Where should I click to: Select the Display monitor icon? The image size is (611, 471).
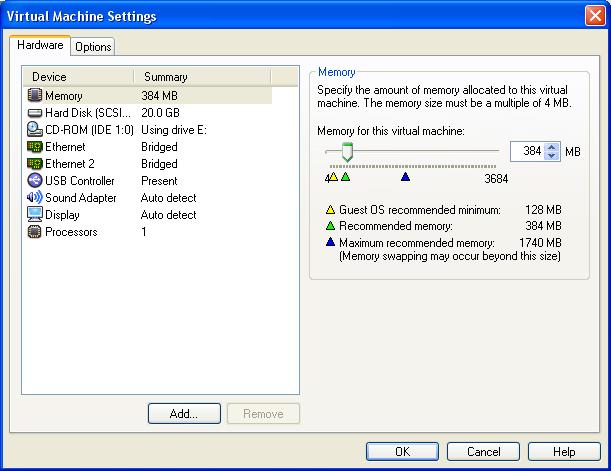[x=35, y=214]
